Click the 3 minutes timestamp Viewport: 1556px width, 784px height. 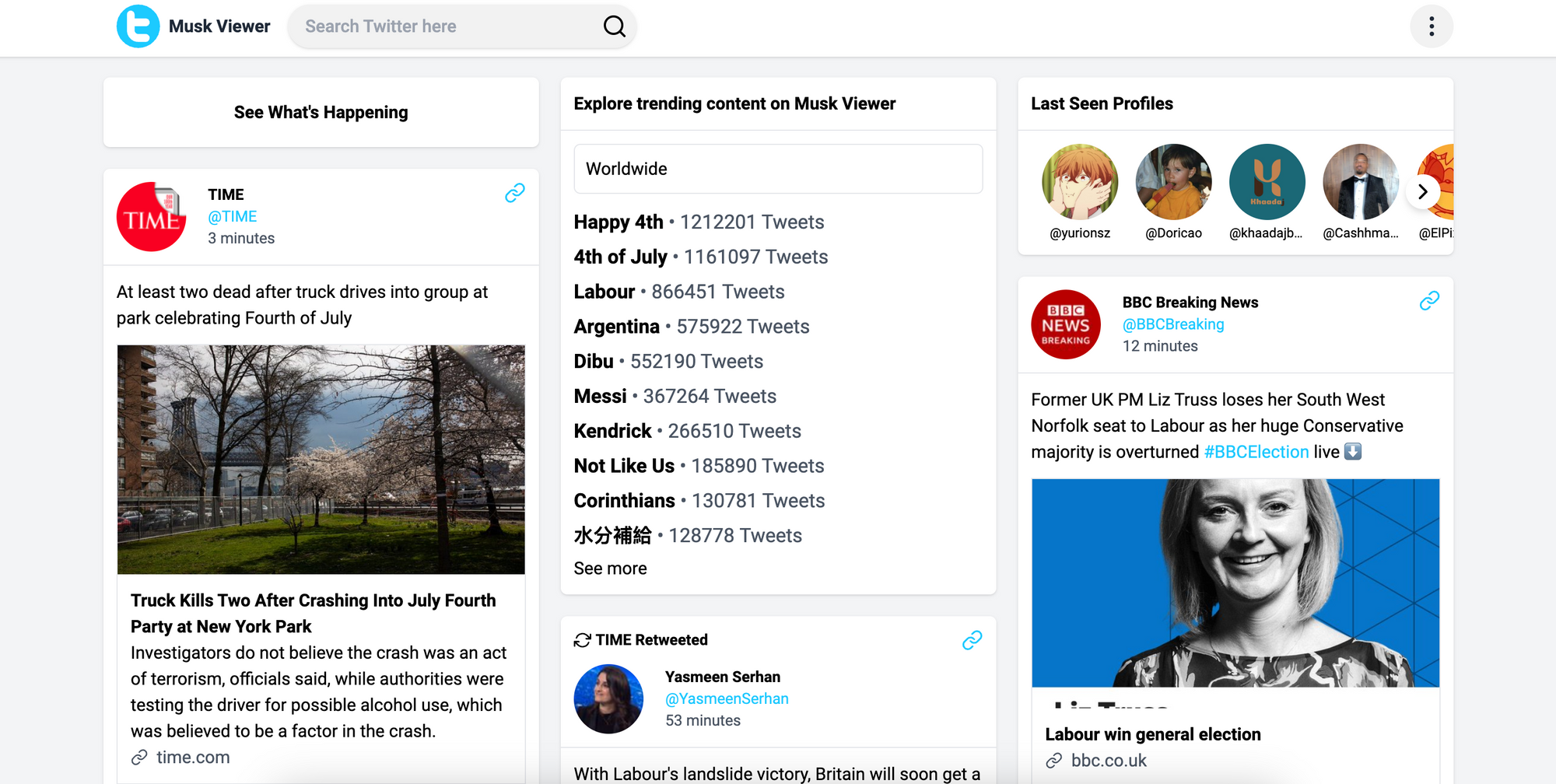(241, 238)
